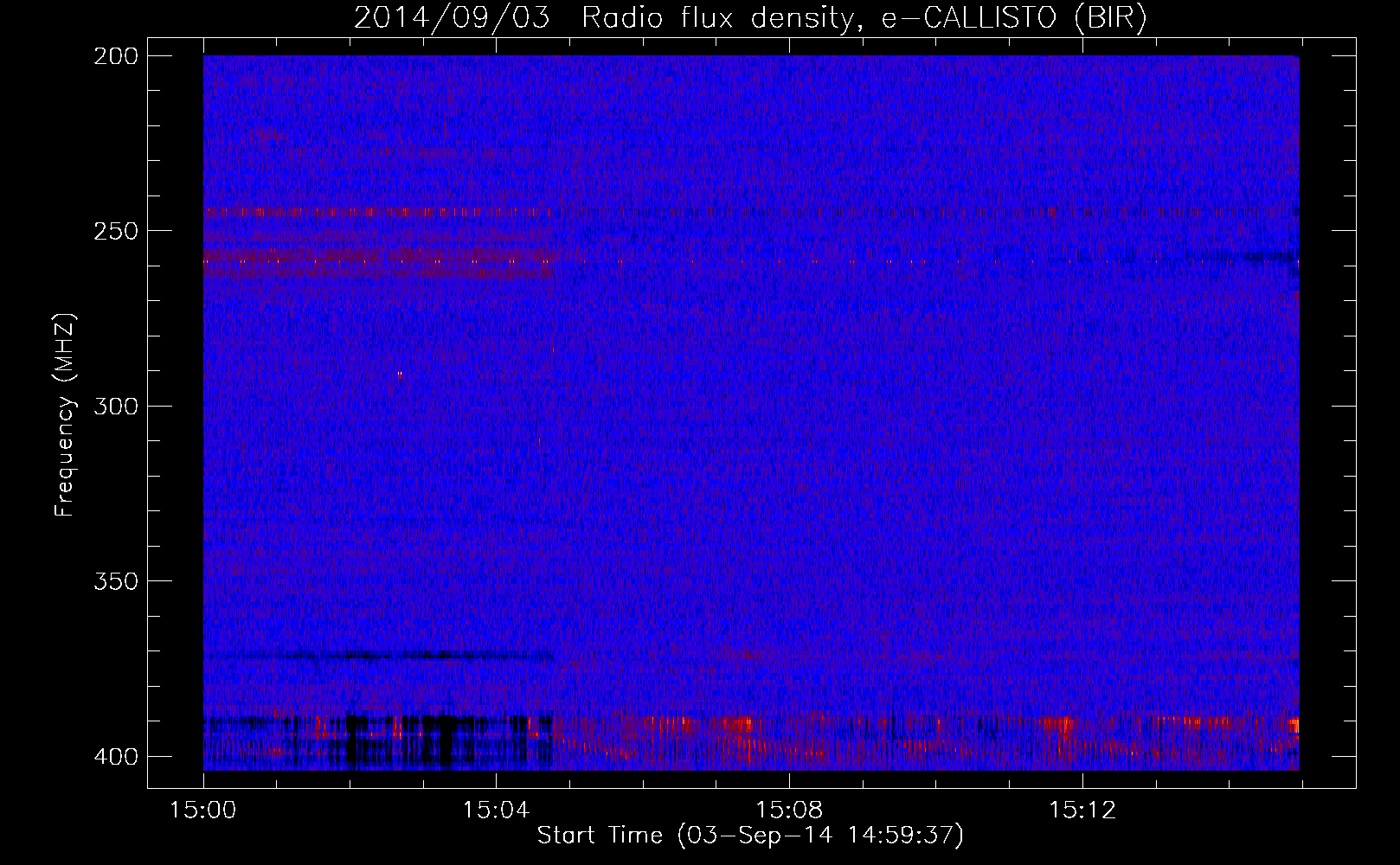Click the 15:00 time tick label
The image size is (1400, 865).
(203, 811)
